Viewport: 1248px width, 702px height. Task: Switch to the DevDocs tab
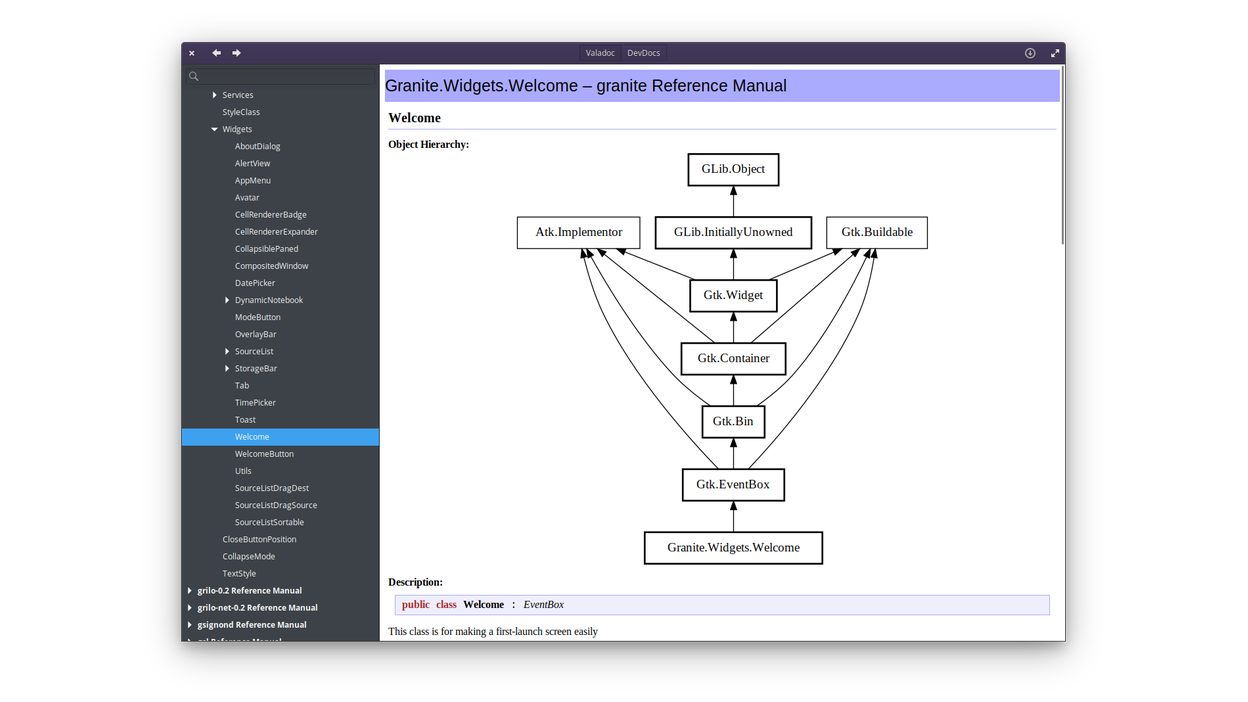point(643,53)
